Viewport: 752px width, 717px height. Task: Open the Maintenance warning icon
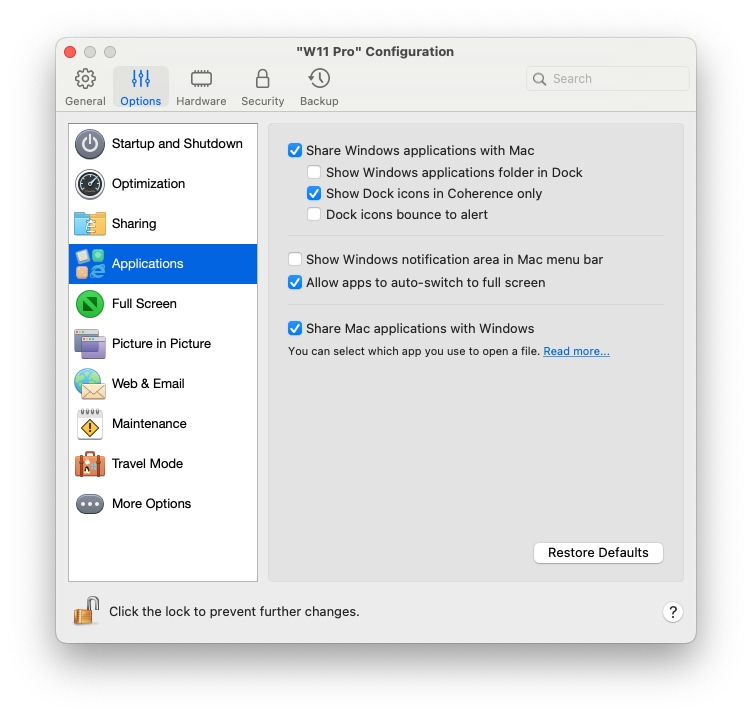point(90,424)
